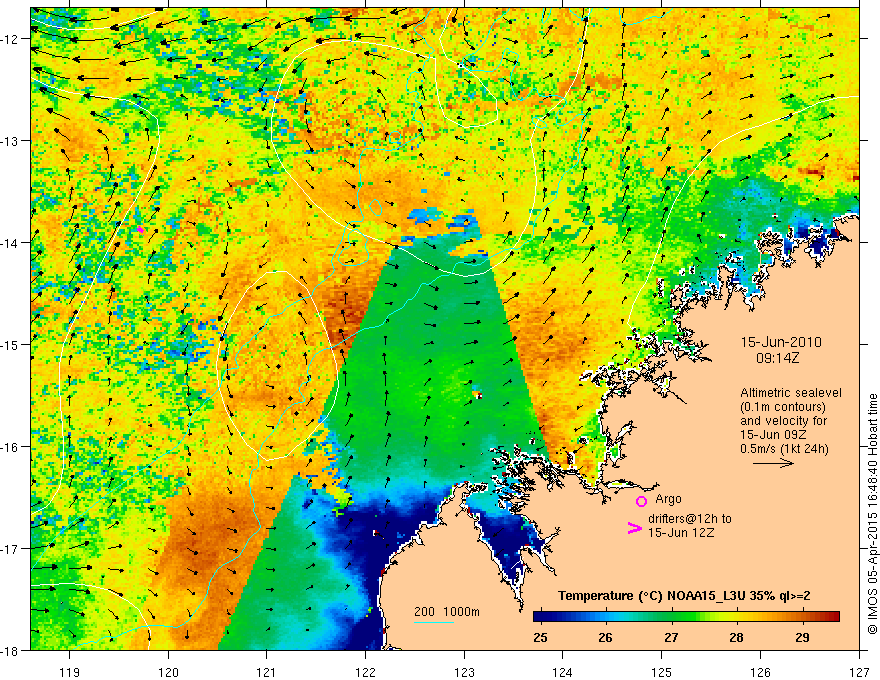Click the cyan 200 1000m depth contour legend line
880x680 pixels.
434,622
